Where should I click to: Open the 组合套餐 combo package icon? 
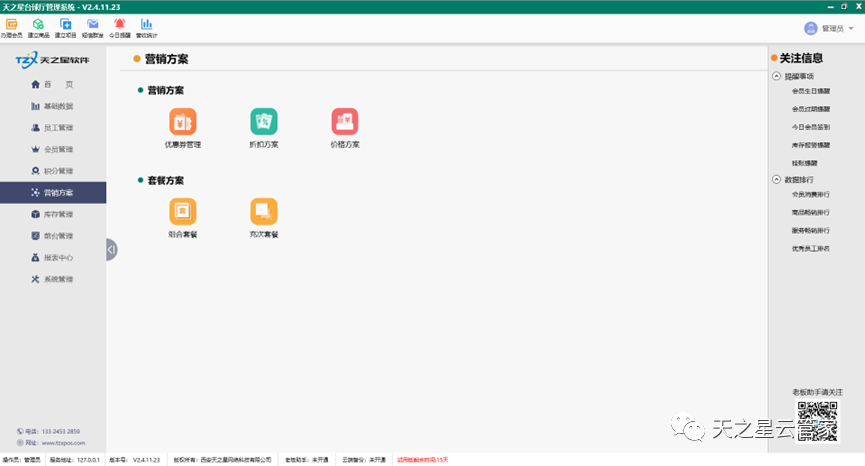[183, 211]
